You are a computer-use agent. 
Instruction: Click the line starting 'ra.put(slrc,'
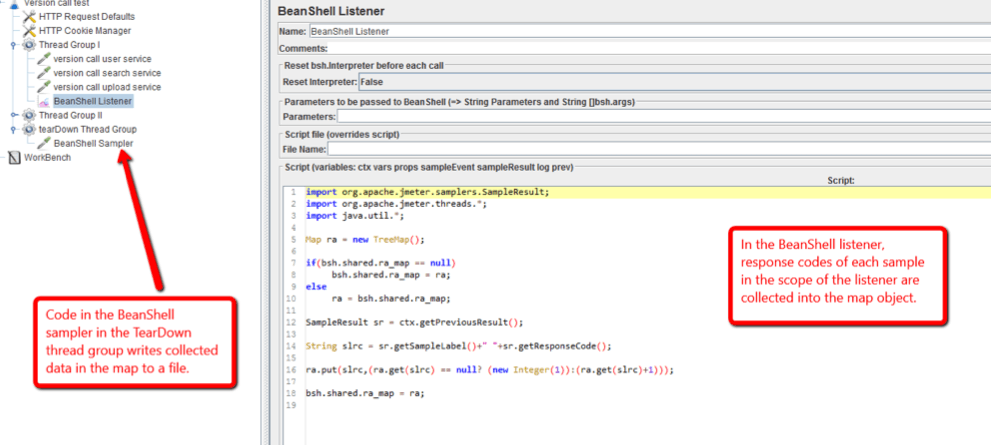pyautogui.click(x=490, y=370)
